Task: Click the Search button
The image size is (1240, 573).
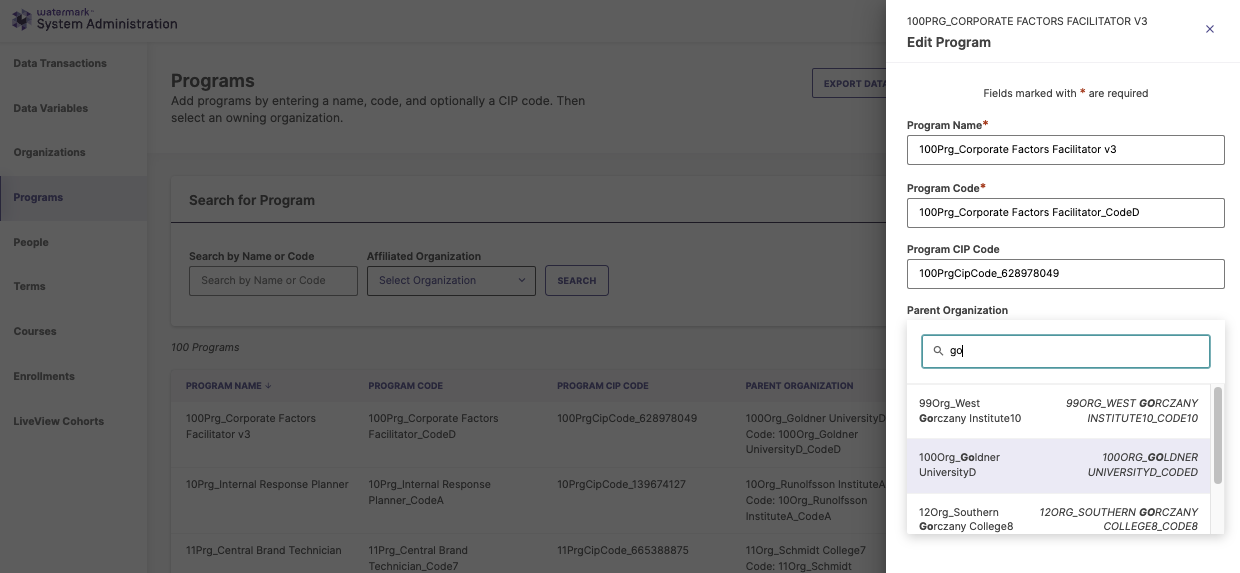Action: (x=577, y=281)
